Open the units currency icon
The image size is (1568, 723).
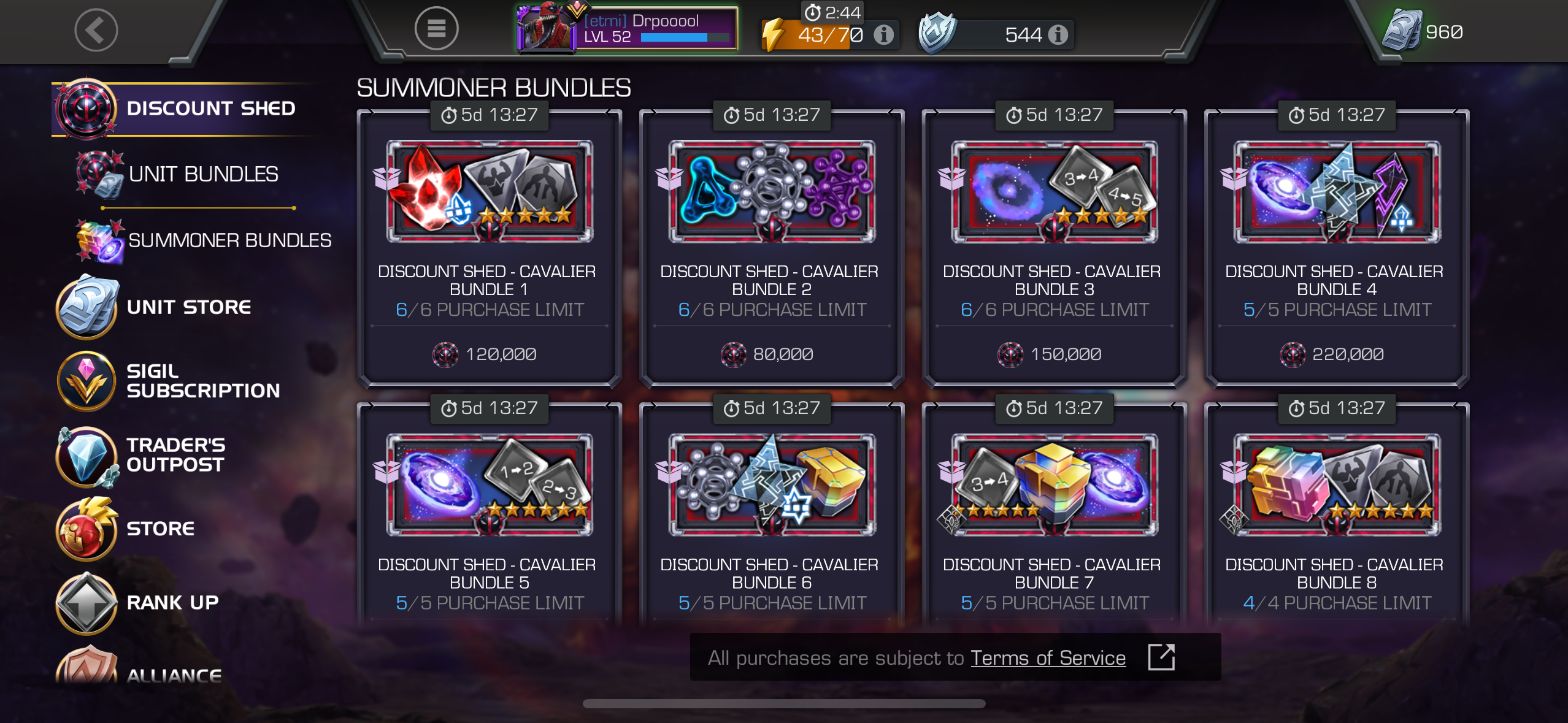pyautogui.click(x=1402, y=31)
